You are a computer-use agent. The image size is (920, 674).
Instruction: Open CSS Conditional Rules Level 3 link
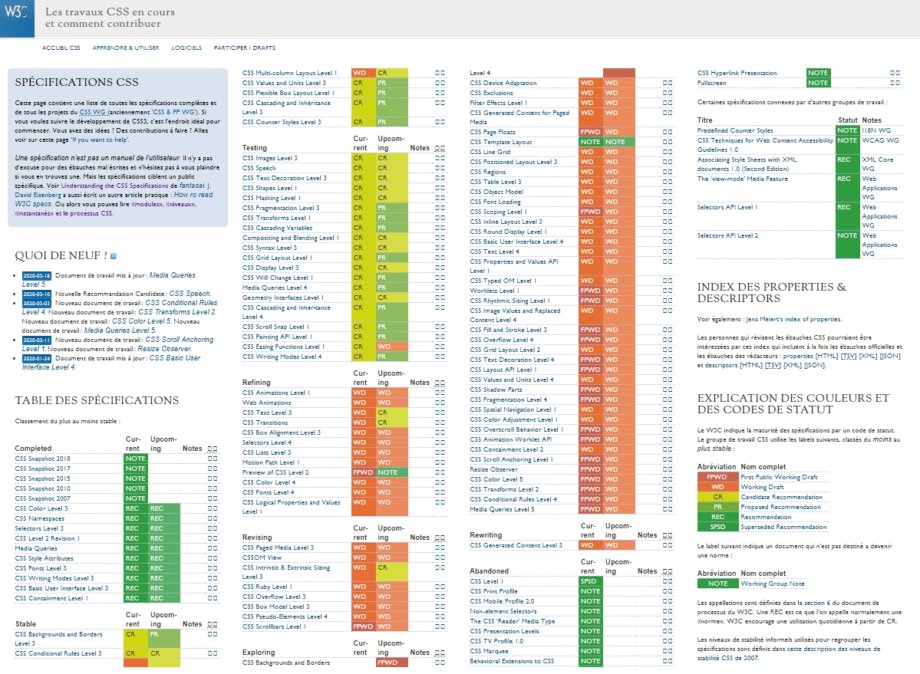click(58, 653)
